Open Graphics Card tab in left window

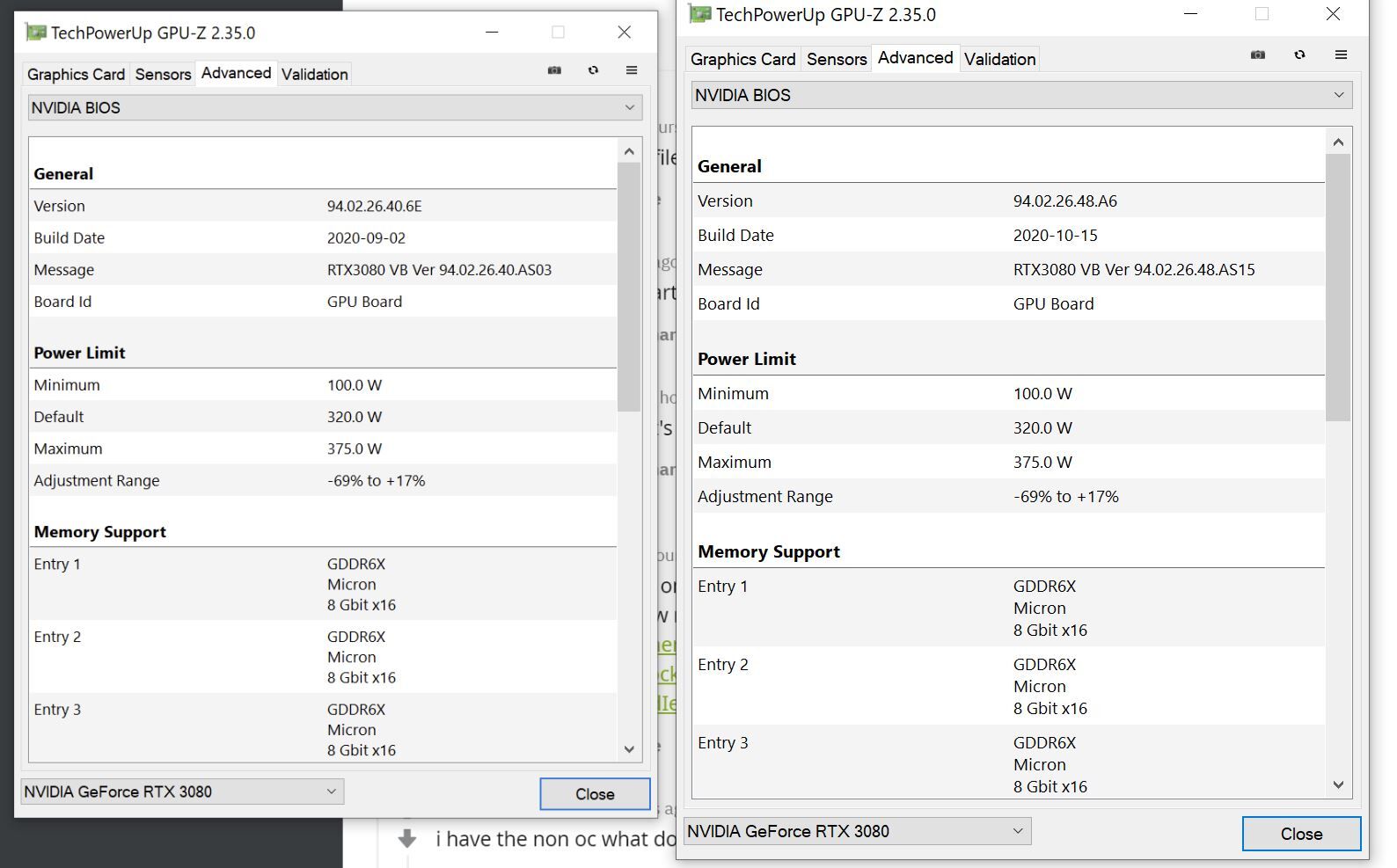pyautogui.click(x=76, y=74)
